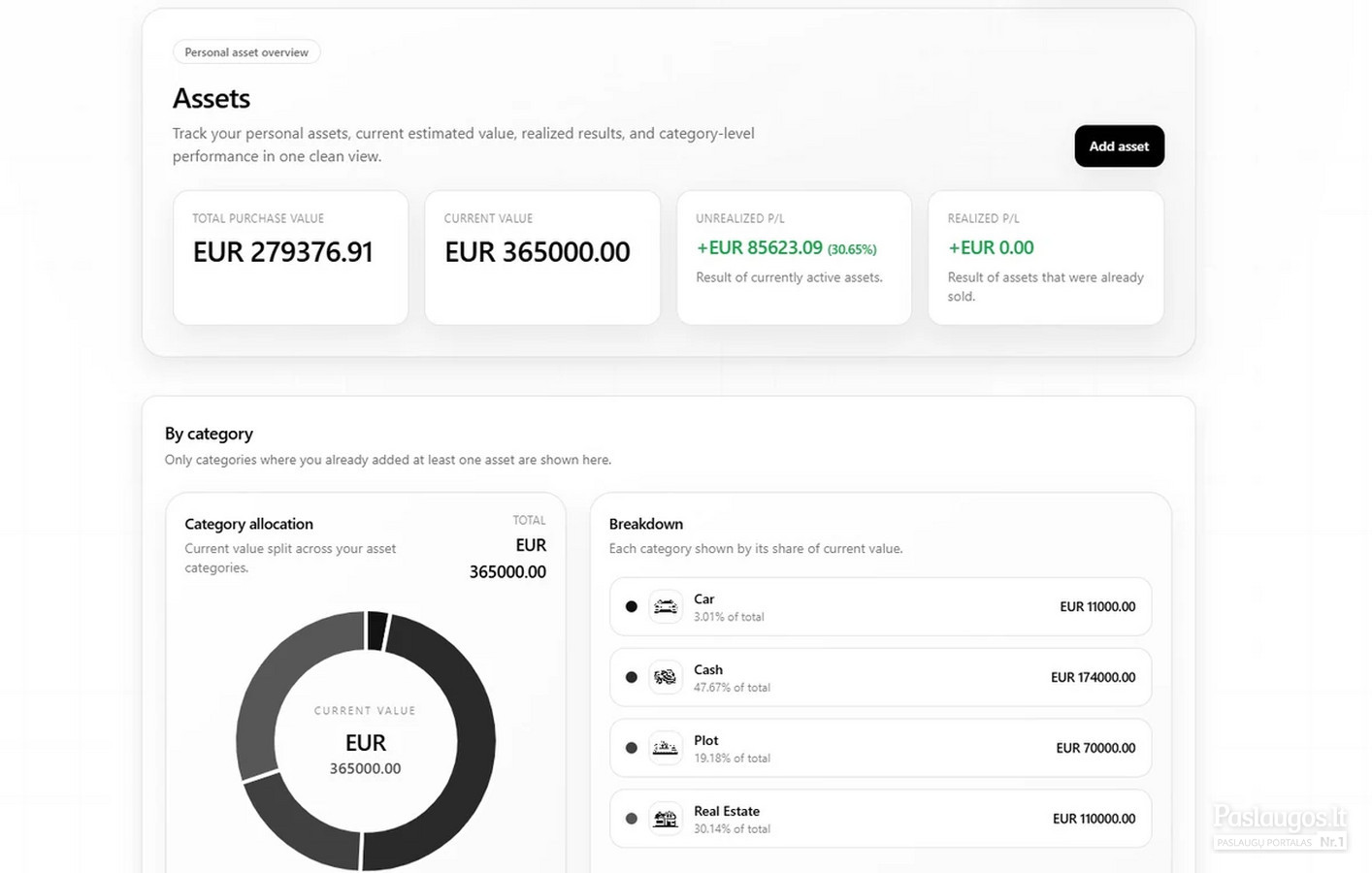Viewport: 1372px width, 873px height.
Task: Click the cash icon in Breakdown
Action: [x=666, y=677]
